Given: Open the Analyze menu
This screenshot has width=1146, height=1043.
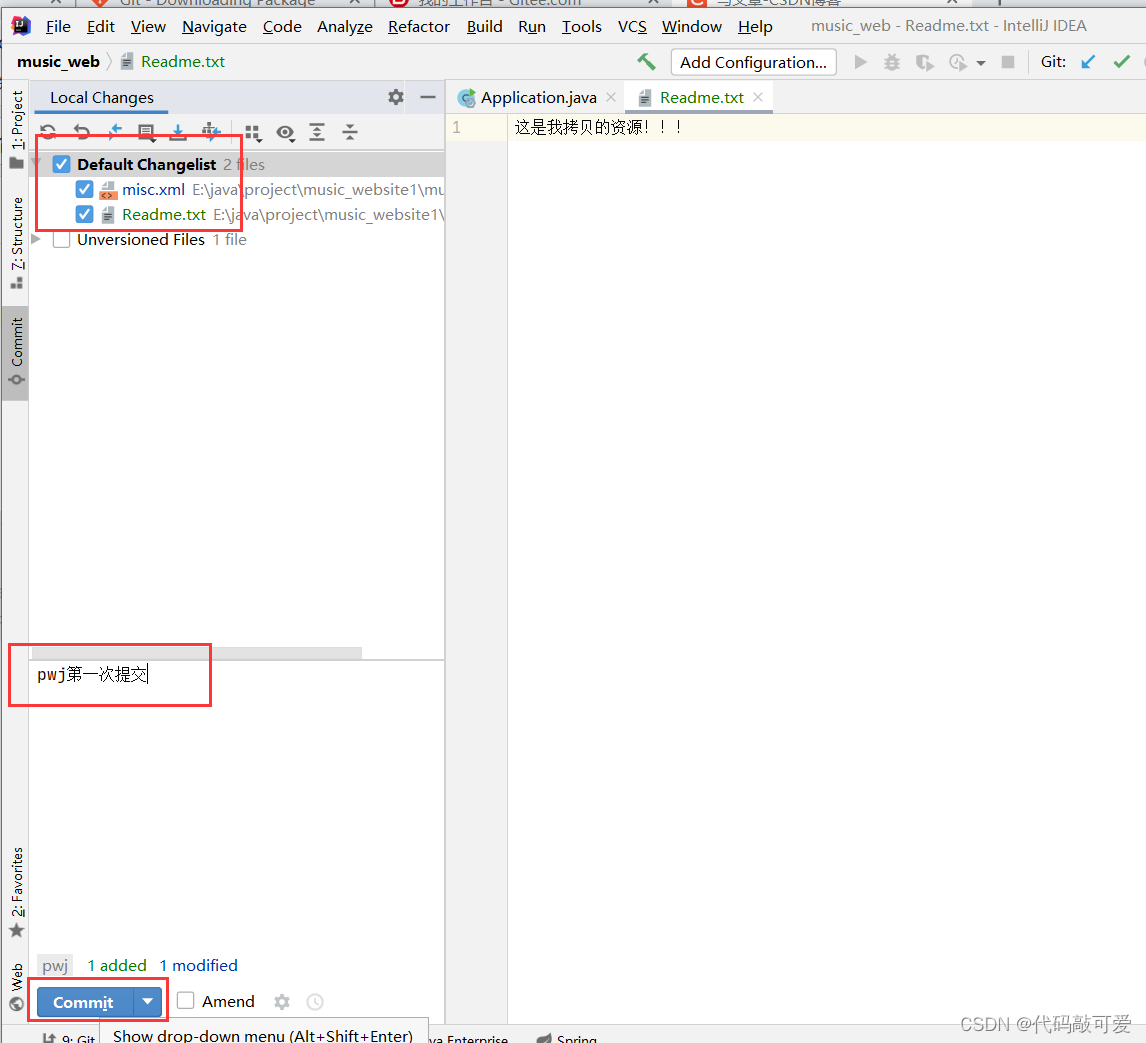Looking at the screenshot, I should pyautogui.click(x=344, y=27).
